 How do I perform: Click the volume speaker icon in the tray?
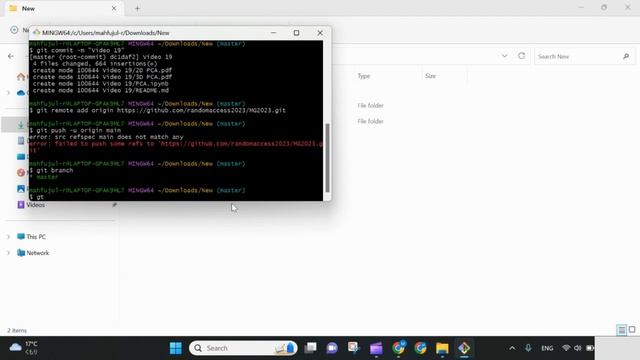(x=578, y=348)
